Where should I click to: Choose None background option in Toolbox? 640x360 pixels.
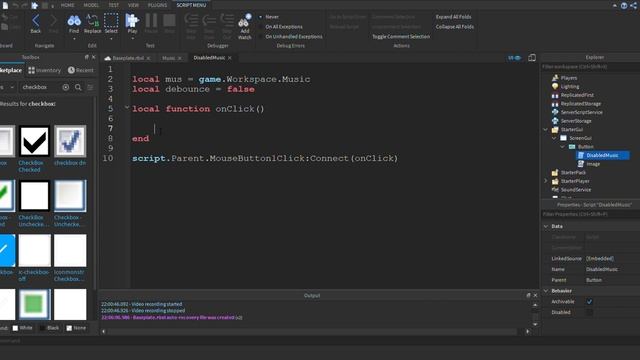76,328
